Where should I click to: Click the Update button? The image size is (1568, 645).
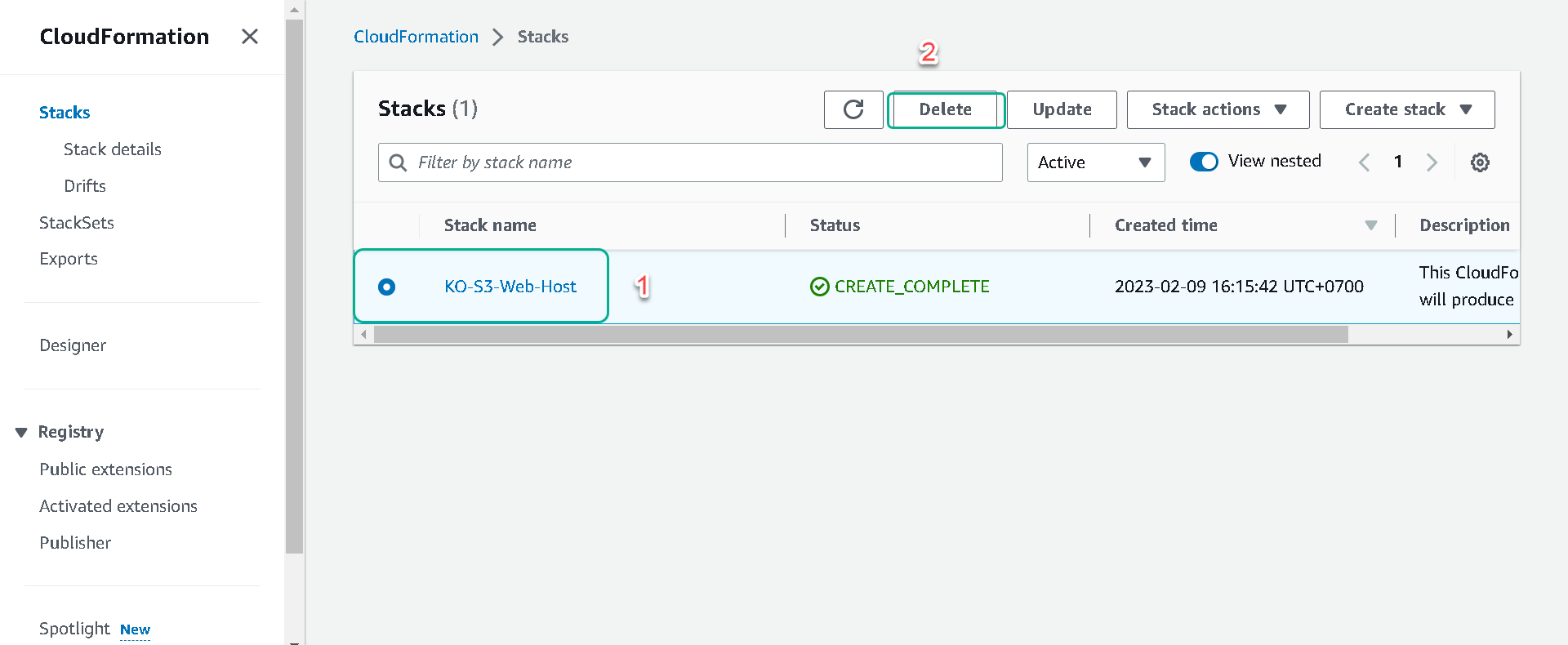tap(1062, 109)
